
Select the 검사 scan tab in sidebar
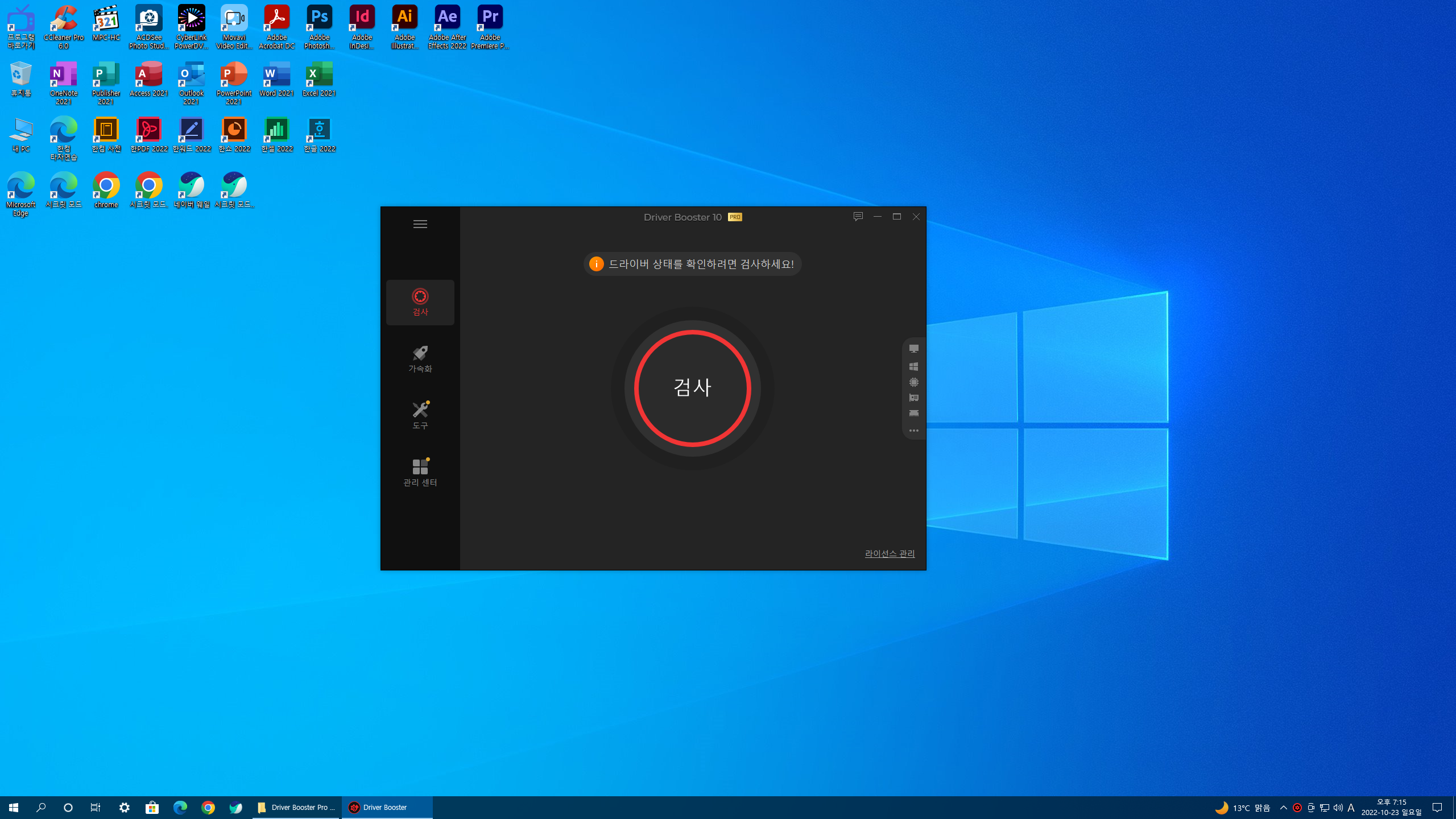(420, 302)
